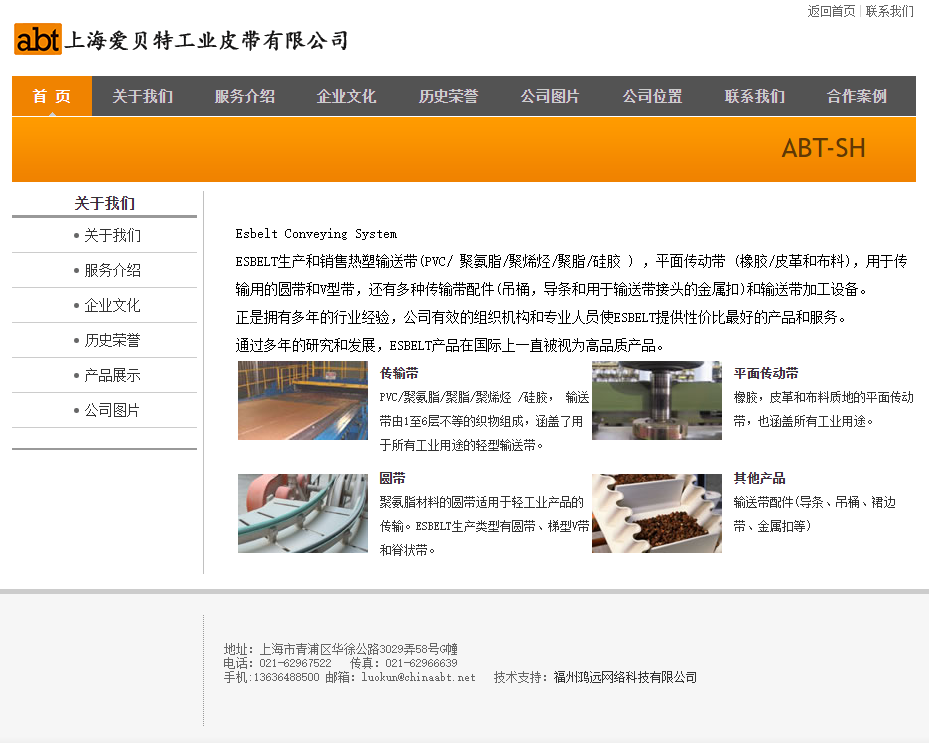Click the 平面传动带 product heading
Image resolution: width=929 pixels, height=743 pixels.
pos(765,373)
